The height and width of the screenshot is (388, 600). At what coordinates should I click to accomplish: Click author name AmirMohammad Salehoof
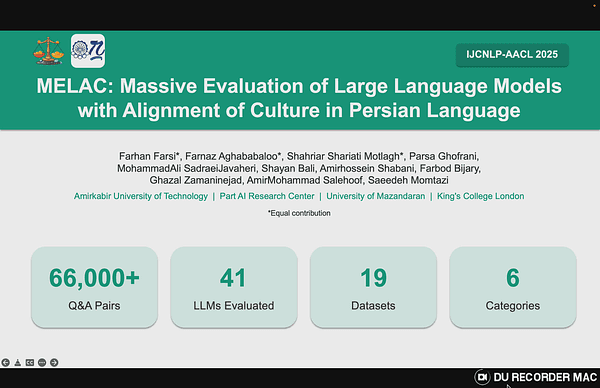(305, 180)
